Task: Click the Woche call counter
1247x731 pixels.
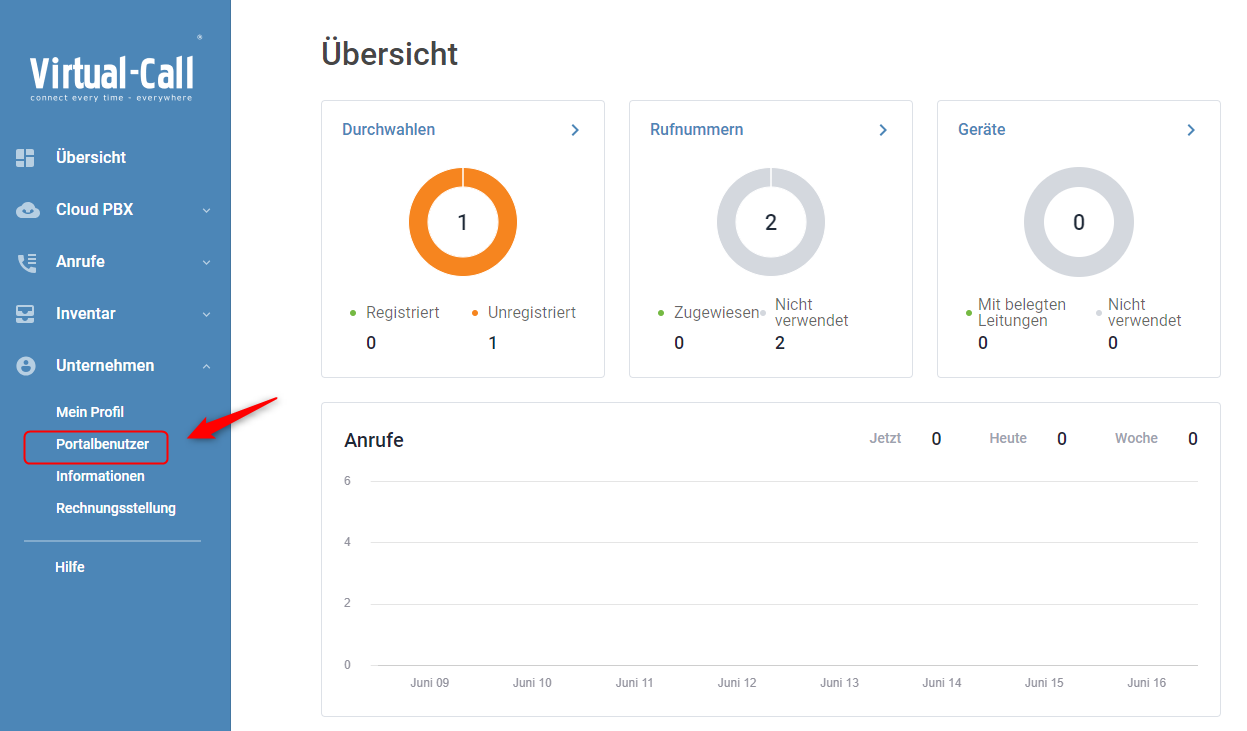Action: [x=1156, y=439]
